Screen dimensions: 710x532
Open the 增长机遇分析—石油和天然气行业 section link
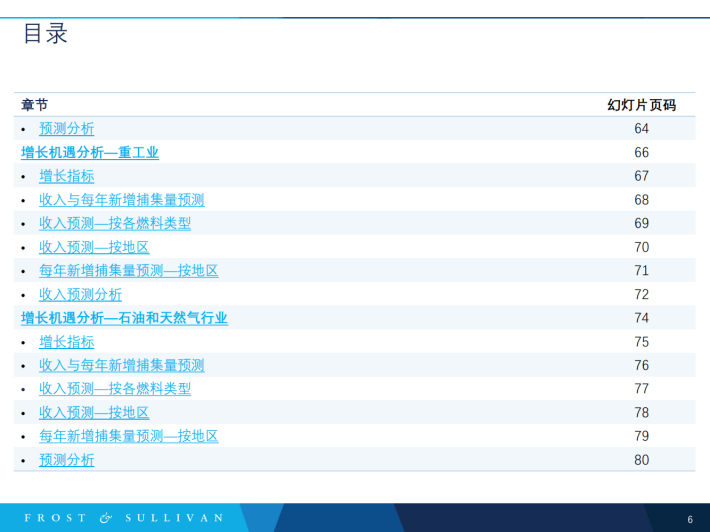click(x=124, y=318)
